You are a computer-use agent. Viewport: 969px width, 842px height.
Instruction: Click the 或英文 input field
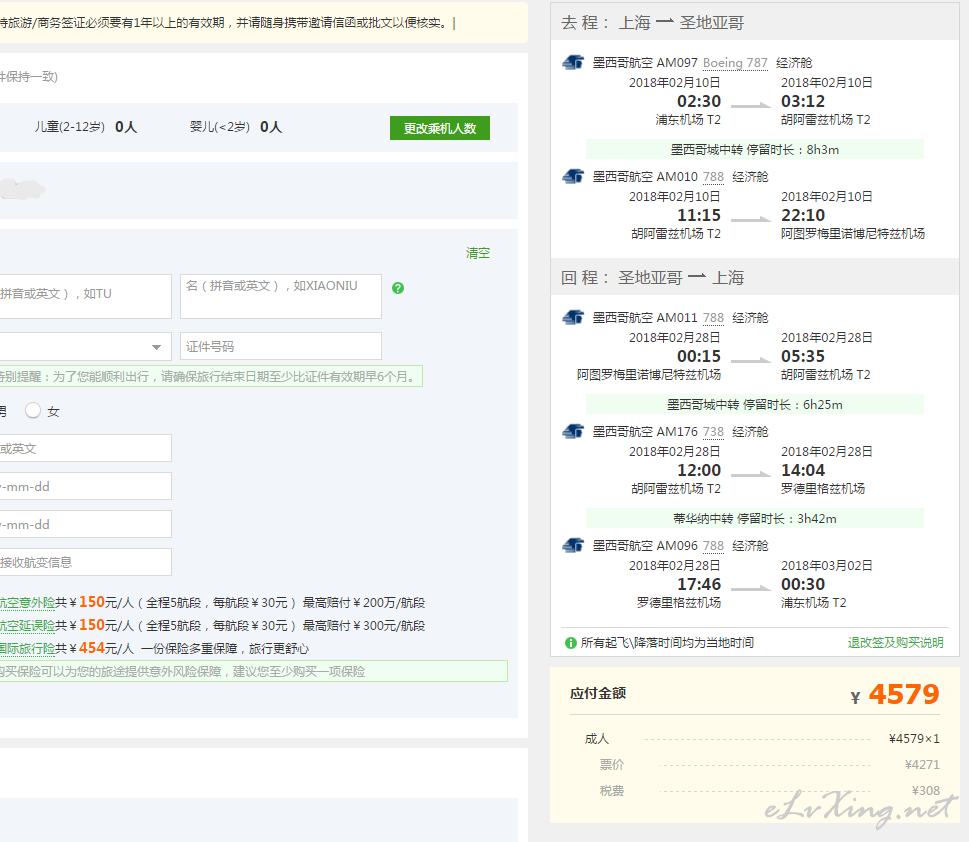tap(85, 448)
